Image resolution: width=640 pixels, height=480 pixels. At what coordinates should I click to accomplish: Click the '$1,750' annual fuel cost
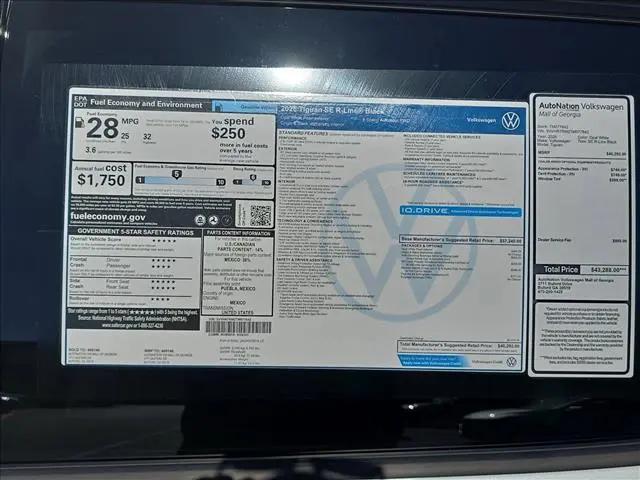[x=101, y=180]
